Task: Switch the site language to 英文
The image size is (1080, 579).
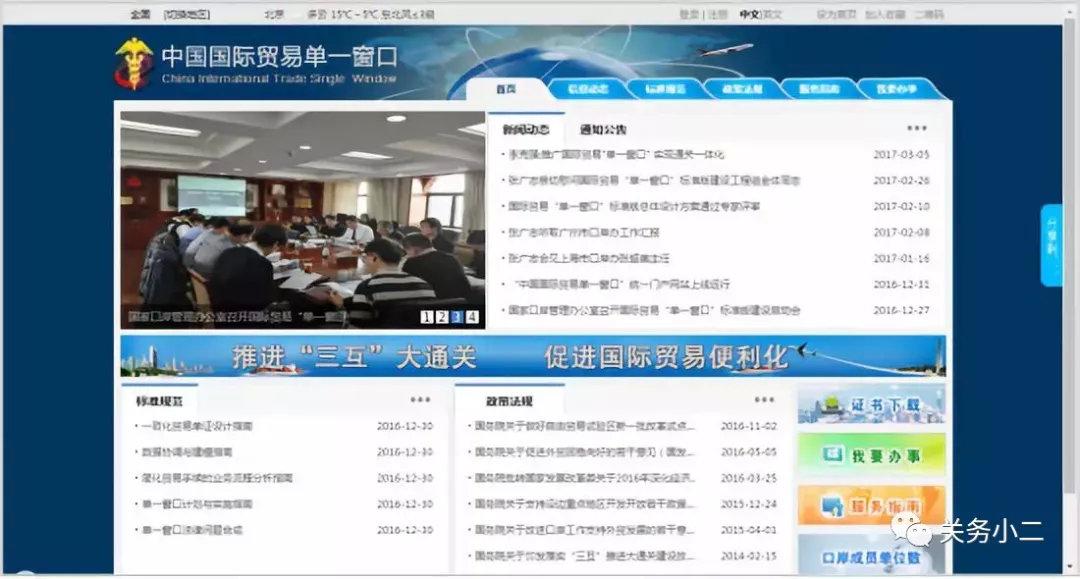Action: coord(771,14)
